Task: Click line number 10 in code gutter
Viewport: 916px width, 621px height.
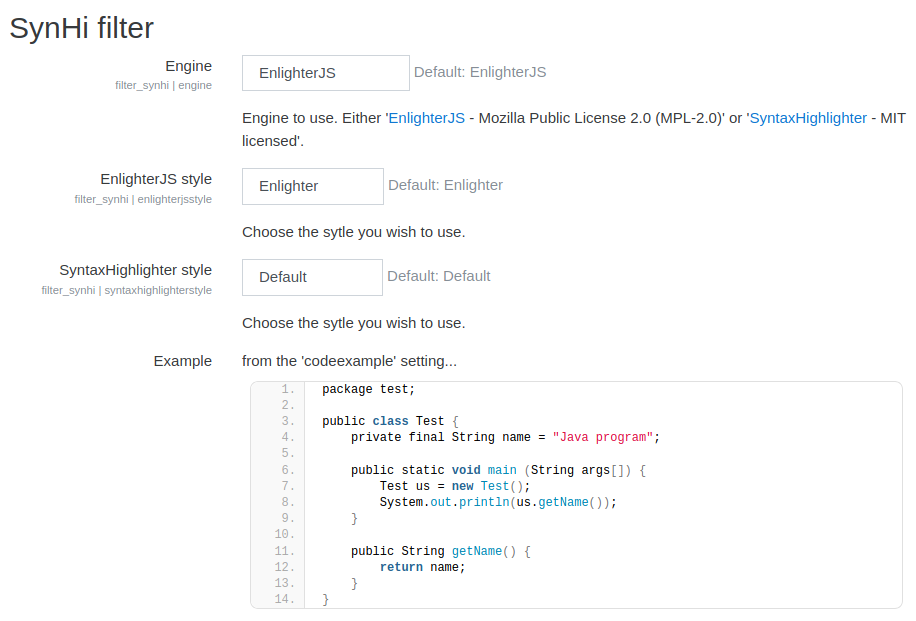Action: [x=285, y=535]
